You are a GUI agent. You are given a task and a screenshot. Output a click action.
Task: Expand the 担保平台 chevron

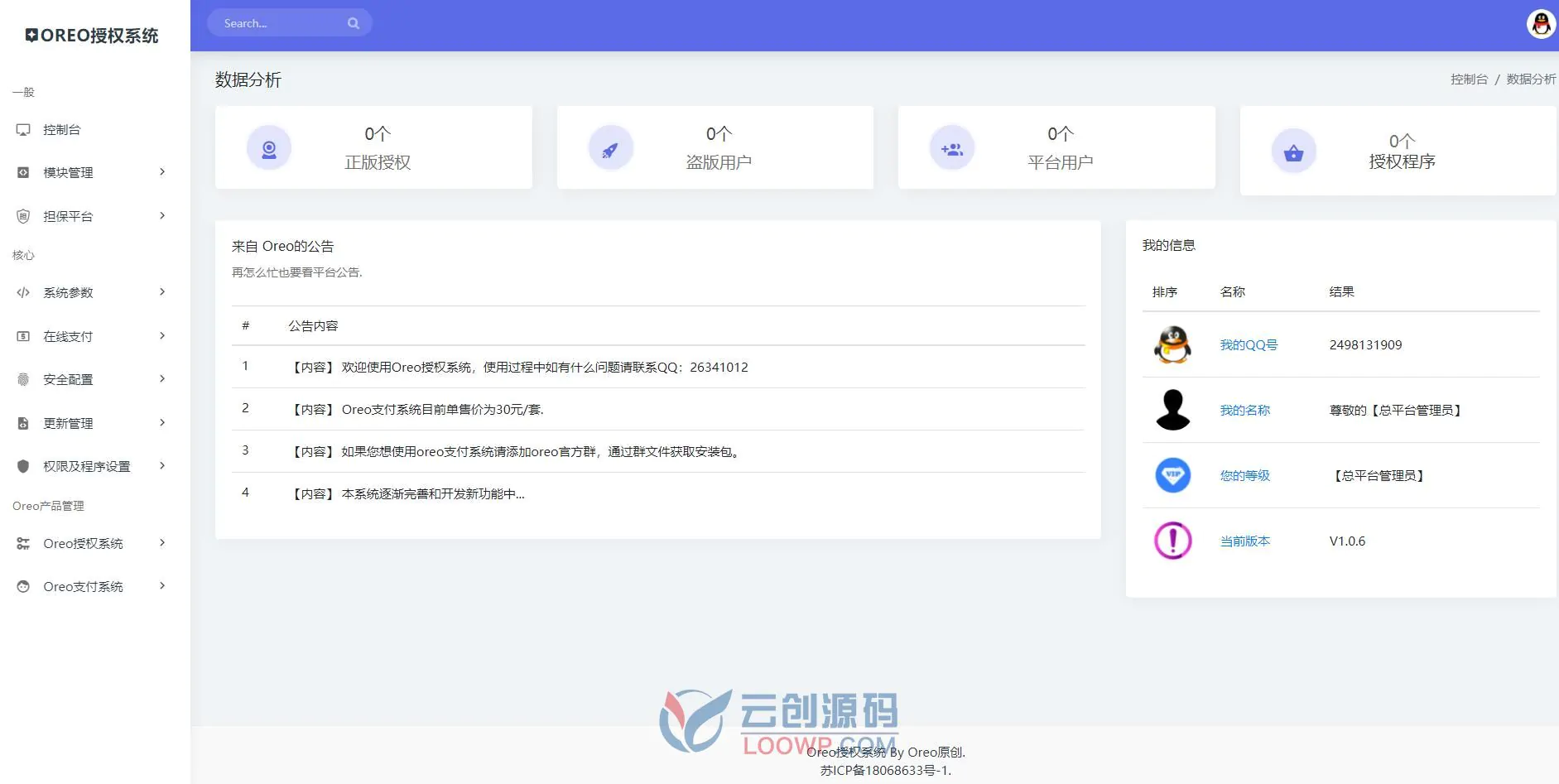(x=162, y=216)
